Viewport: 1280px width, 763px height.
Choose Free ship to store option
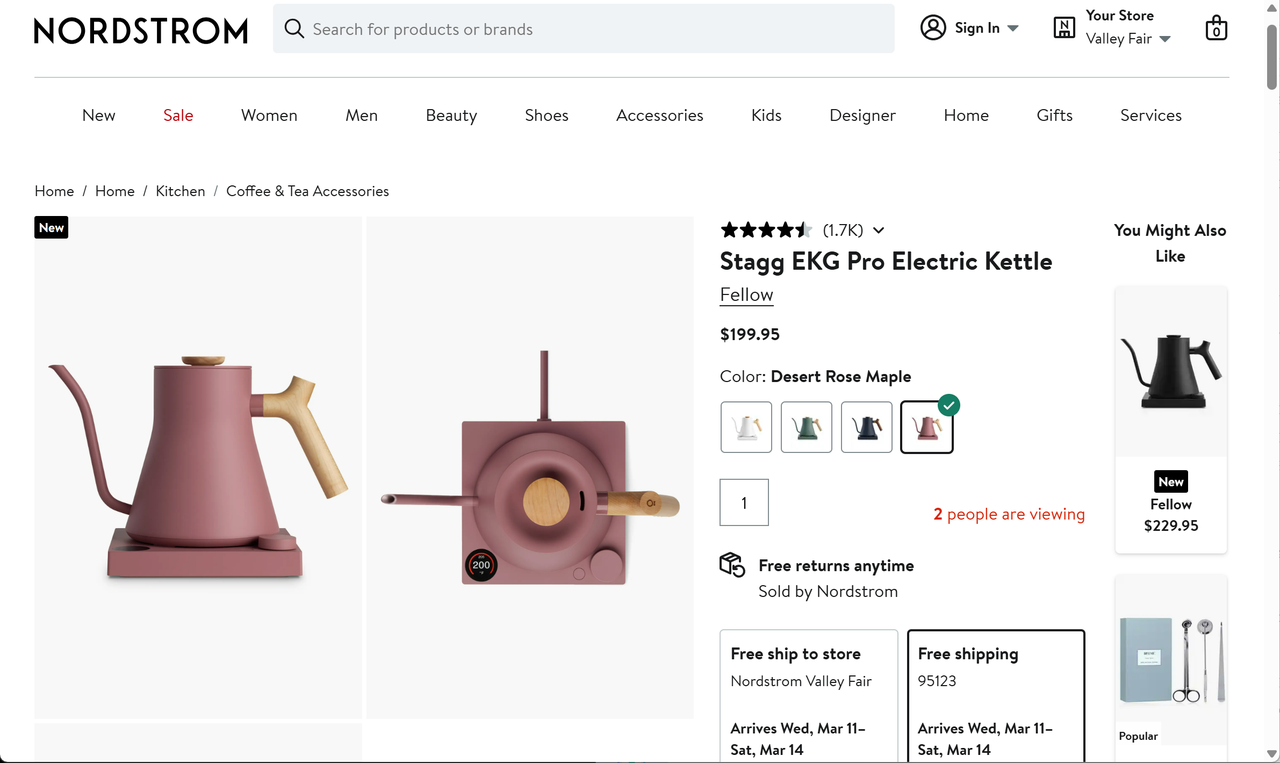[808, 695]
